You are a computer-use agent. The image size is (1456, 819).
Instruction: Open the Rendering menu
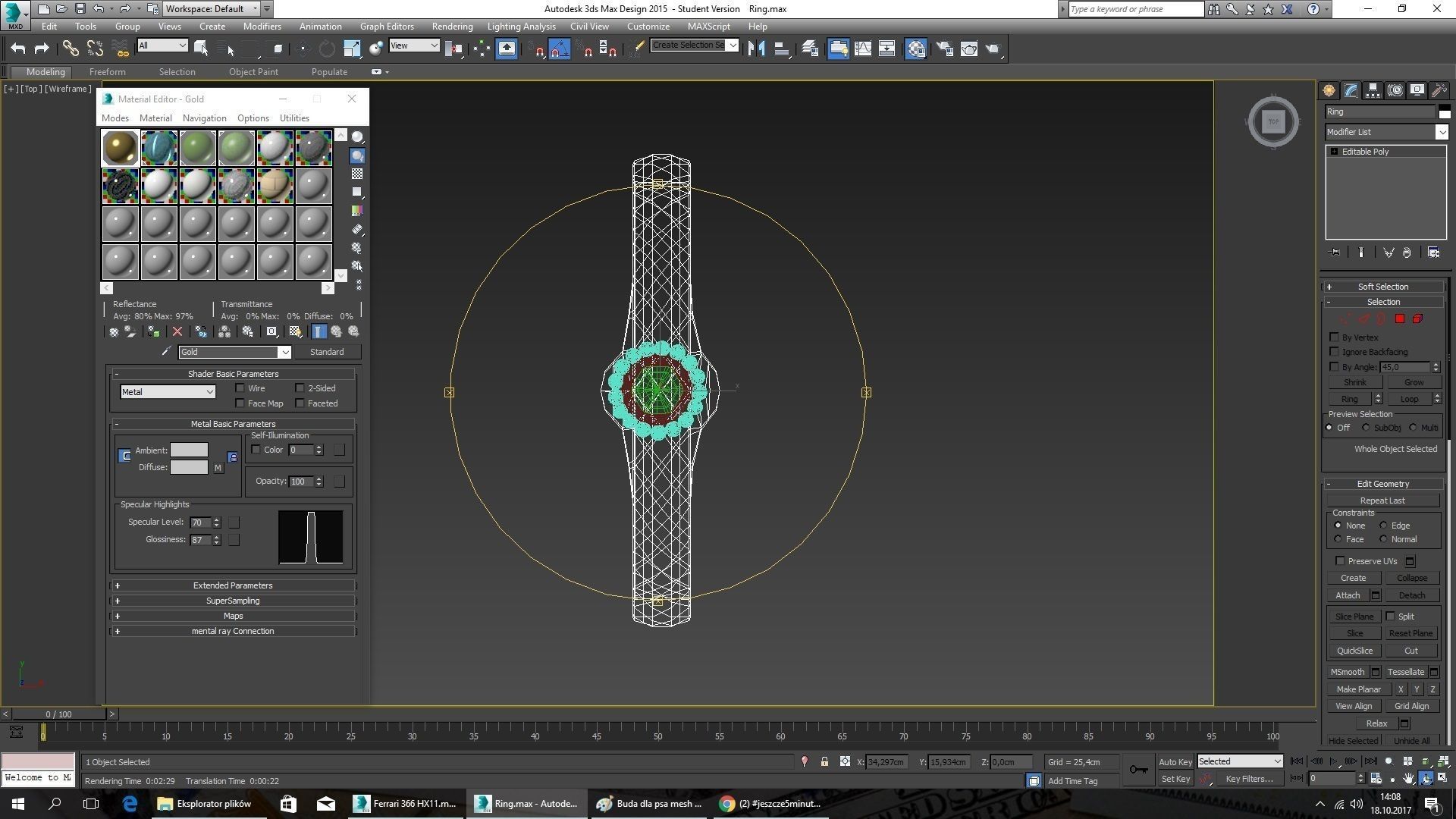click(x=452, y=26)
